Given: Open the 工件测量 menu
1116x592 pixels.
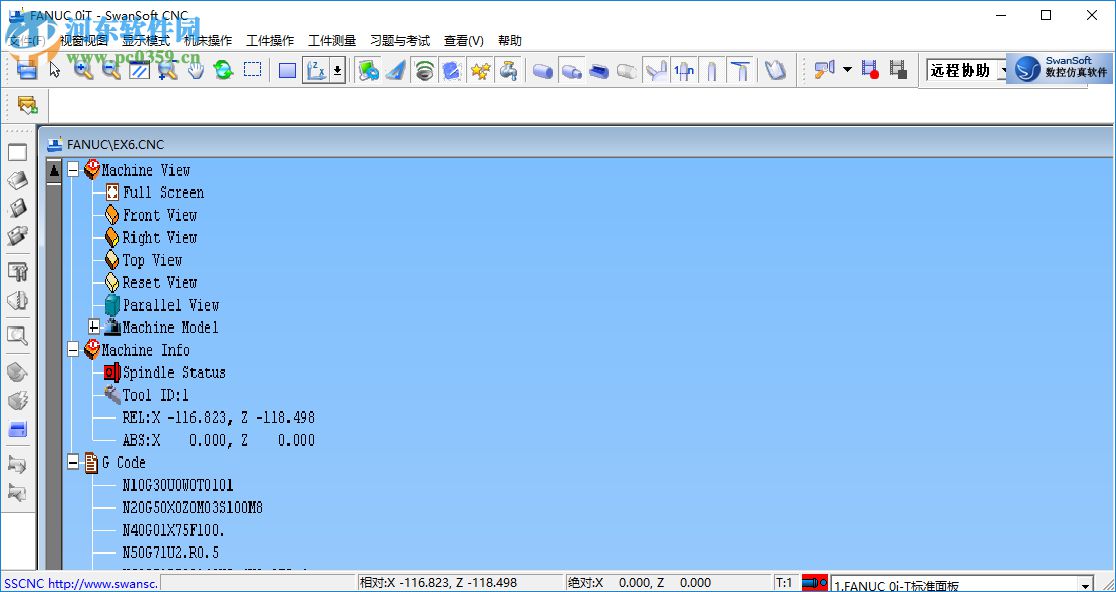Looking at the screenshot, I should (x=332, y=41).
